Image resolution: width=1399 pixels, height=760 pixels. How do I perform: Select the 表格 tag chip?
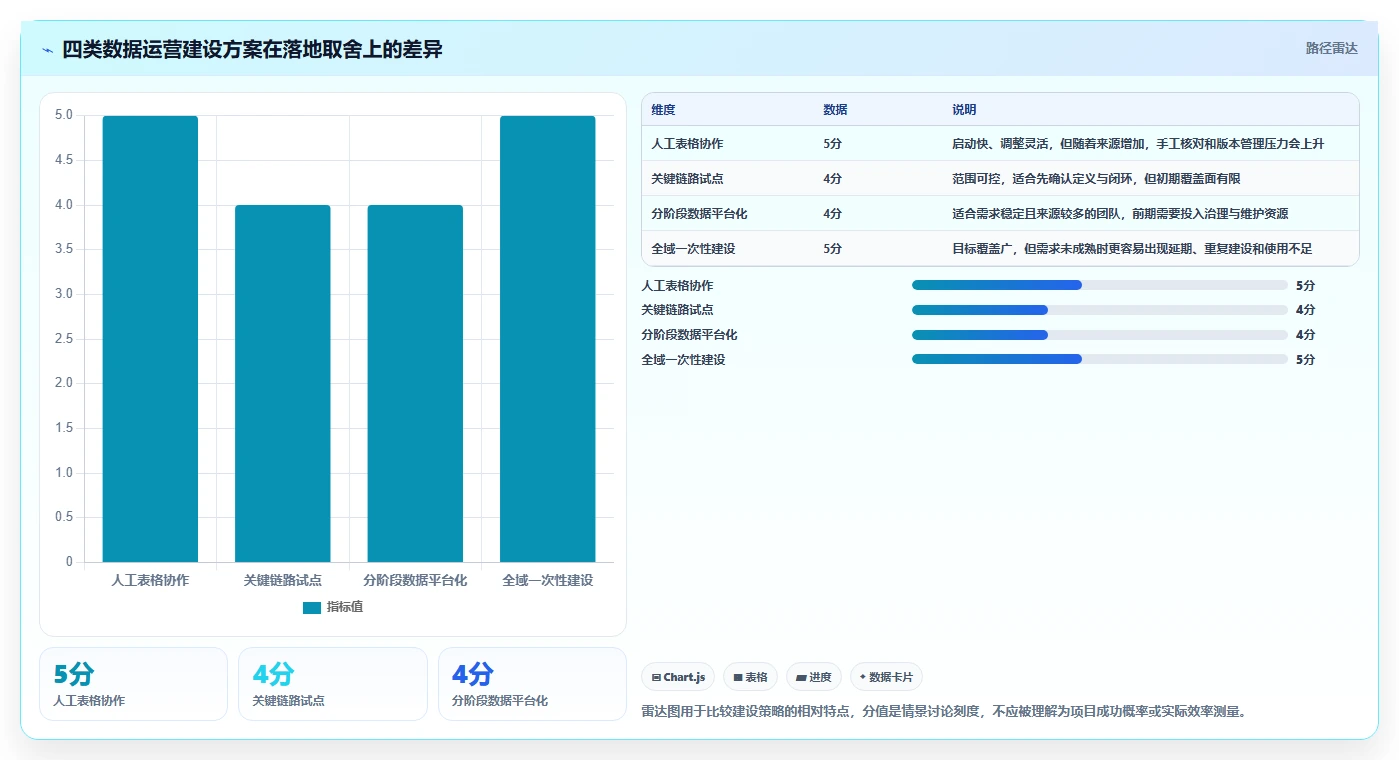[x=750, y=677]
